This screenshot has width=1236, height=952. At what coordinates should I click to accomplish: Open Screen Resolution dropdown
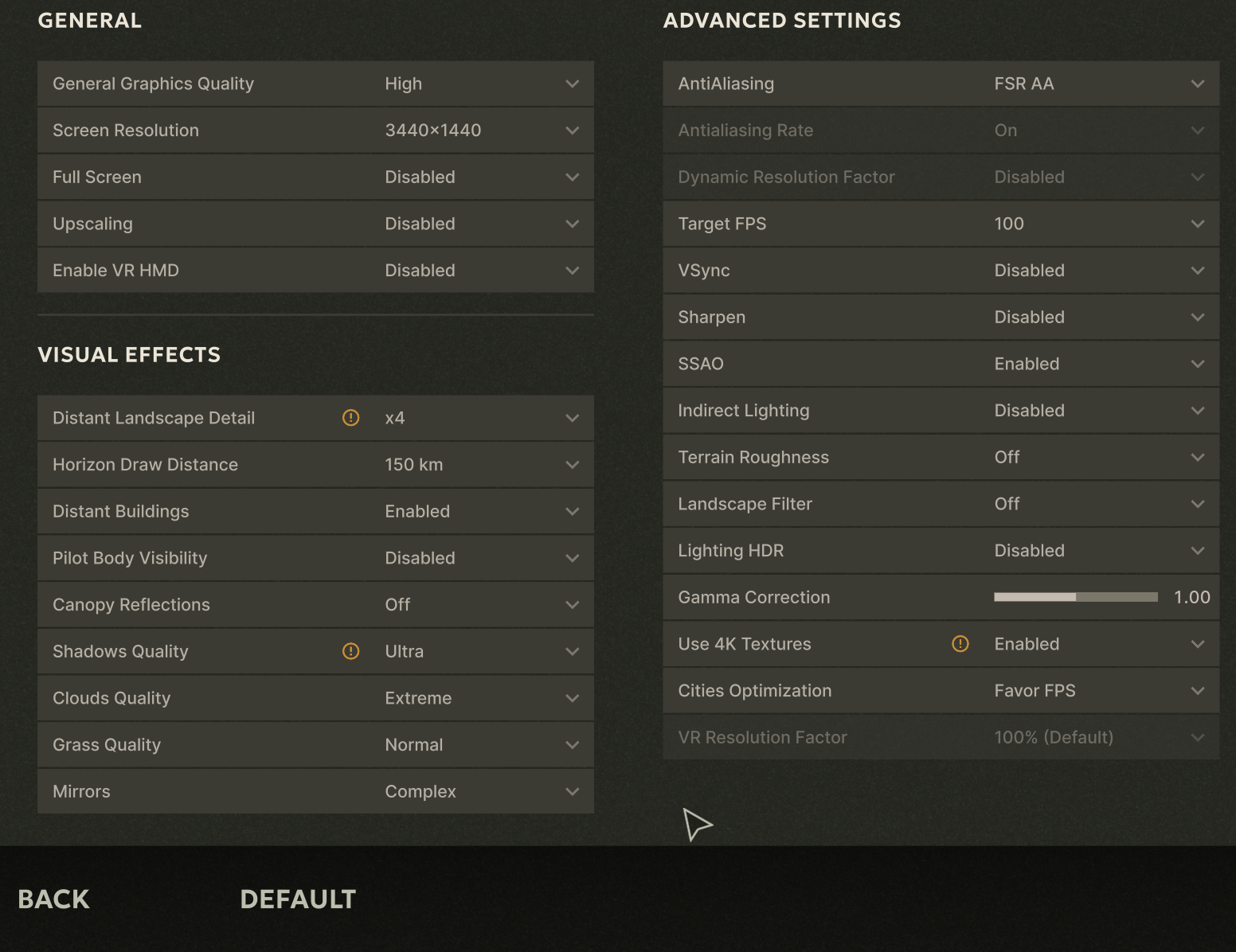coord(315,131)
